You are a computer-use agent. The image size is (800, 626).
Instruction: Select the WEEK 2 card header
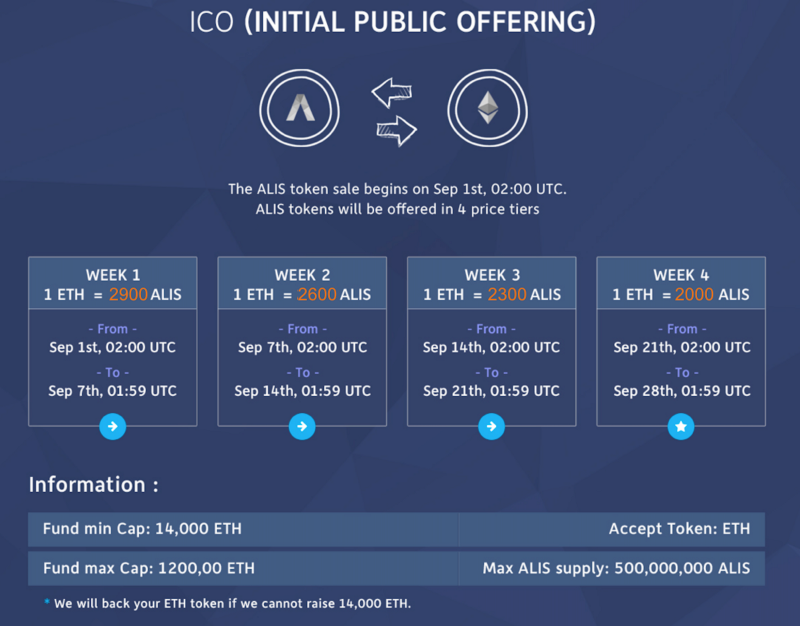click(302, 283)
